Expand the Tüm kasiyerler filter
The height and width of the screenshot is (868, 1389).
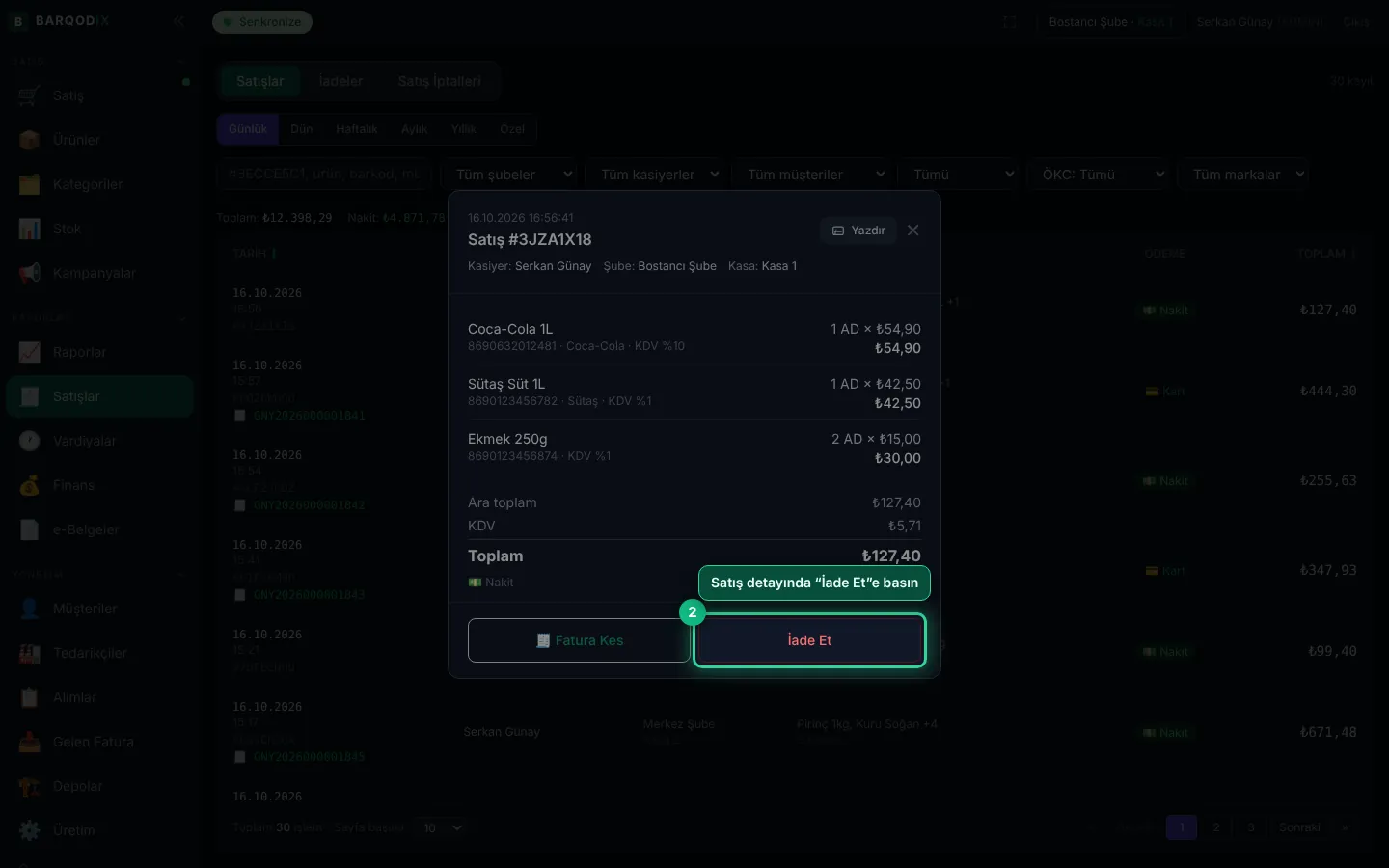coord(656,175)
